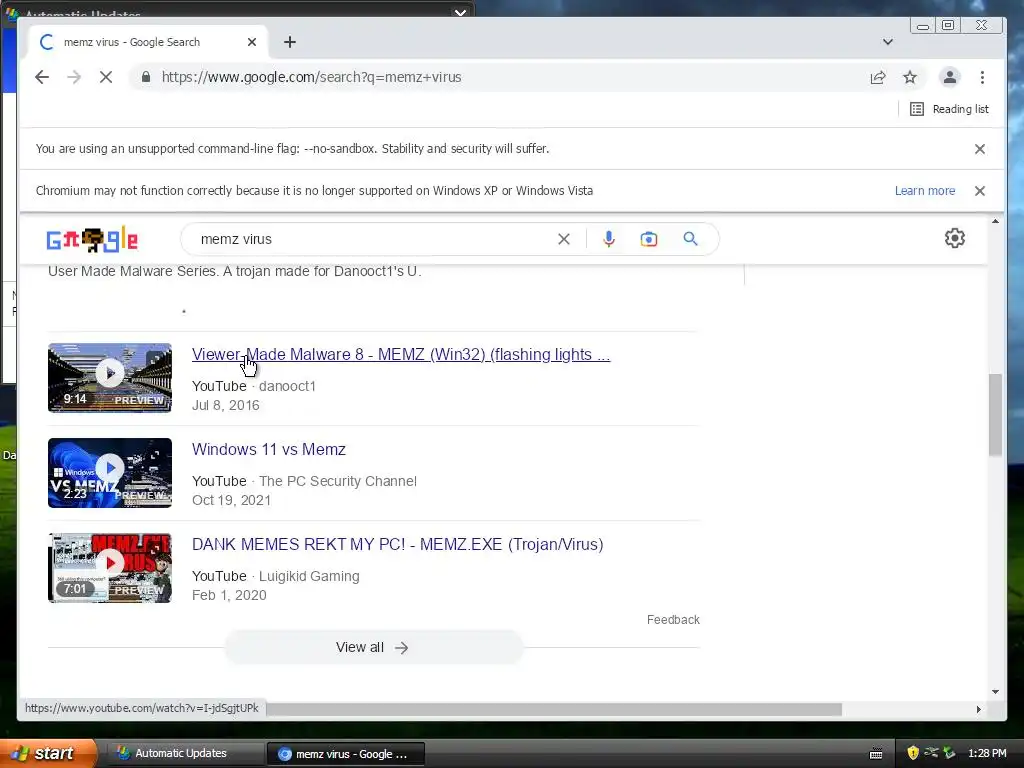Click the scroll down arrow
This screenshot has height=768, width=1024.
click(x=995, y=691)
